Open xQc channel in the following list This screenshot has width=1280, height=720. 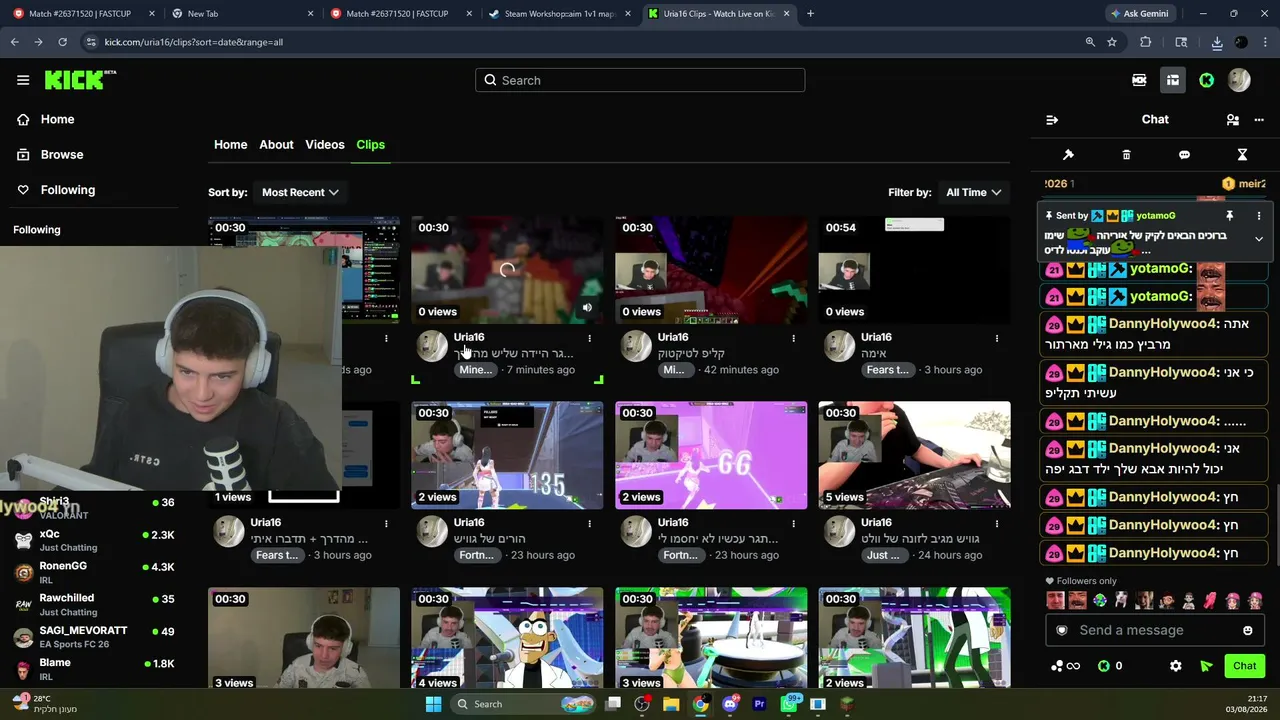coord(94,540)
